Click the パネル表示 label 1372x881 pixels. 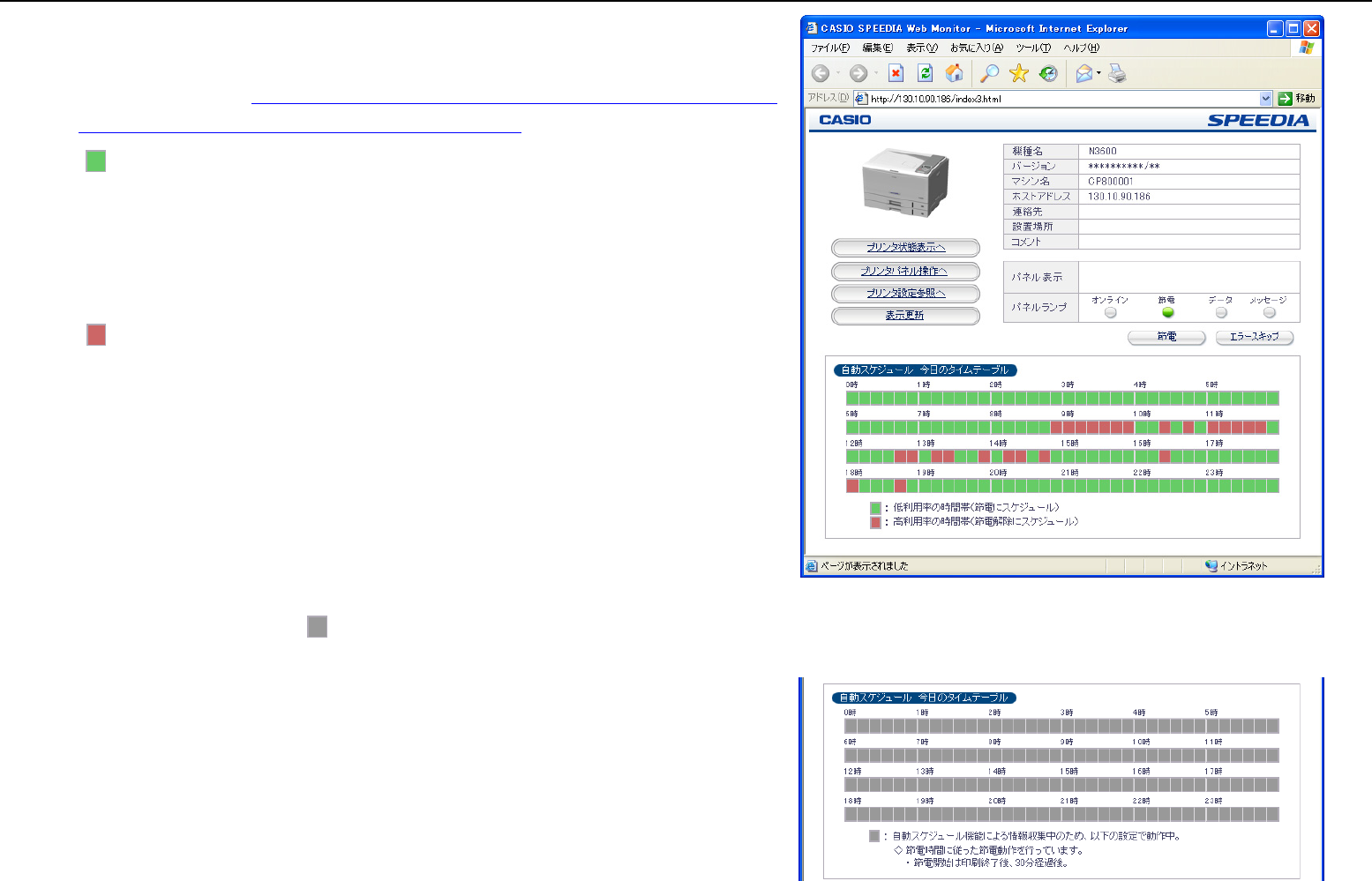coord(1037,277)
